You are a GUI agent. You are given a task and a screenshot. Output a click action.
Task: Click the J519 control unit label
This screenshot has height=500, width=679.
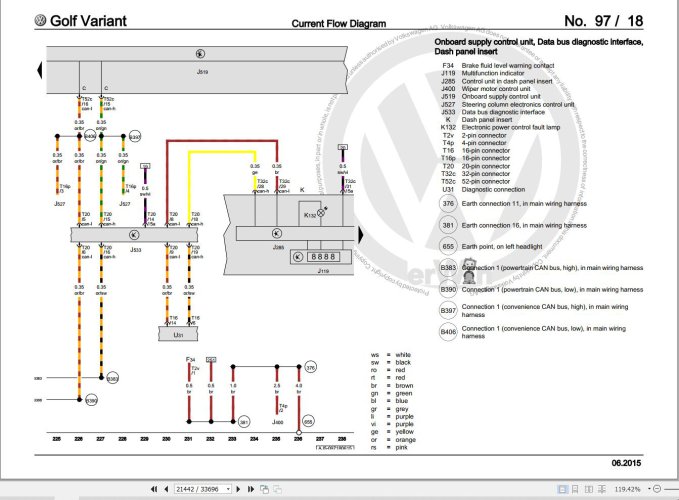tap(202, 72)
